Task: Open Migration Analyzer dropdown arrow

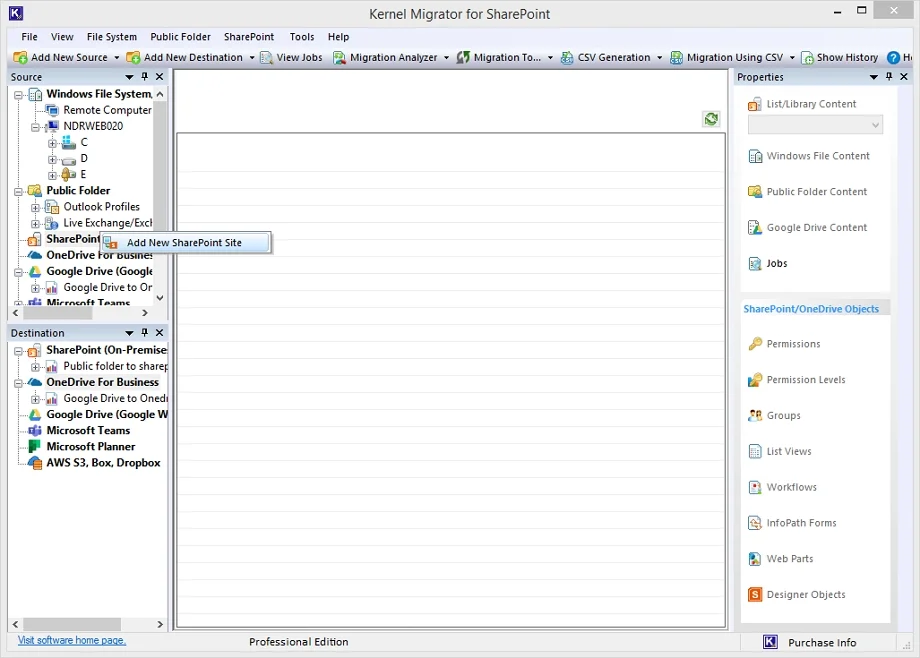Action: (x=446, y=58)
